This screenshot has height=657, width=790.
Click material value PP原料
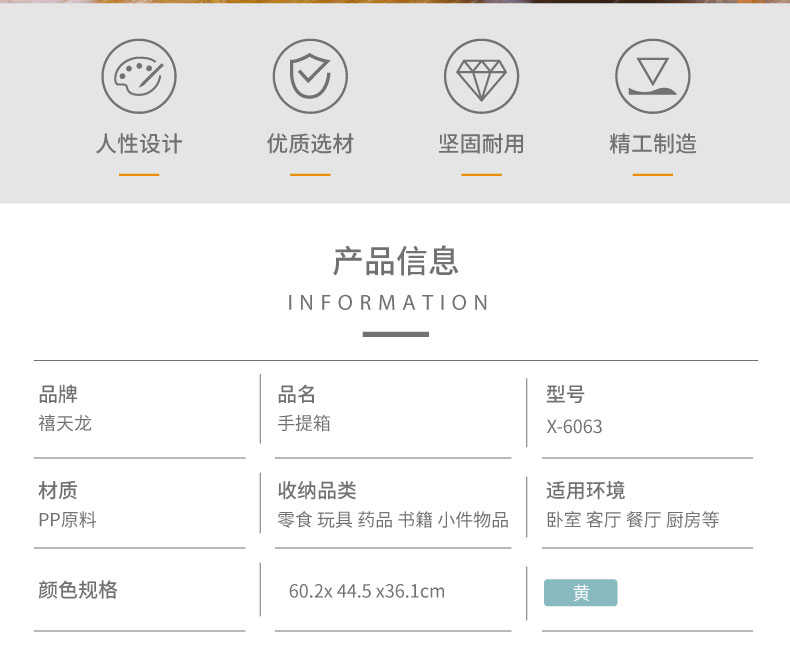pyautogui.click(x=68, y=519)
